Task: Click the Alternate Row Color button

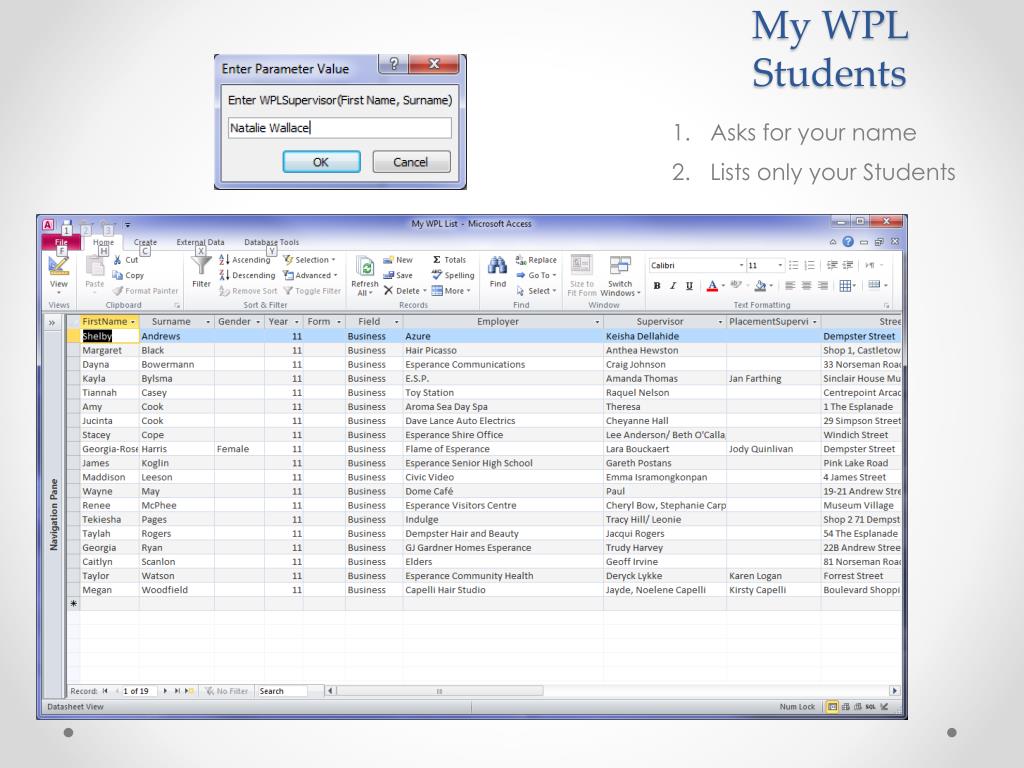Action: click(x=874, y=285)
